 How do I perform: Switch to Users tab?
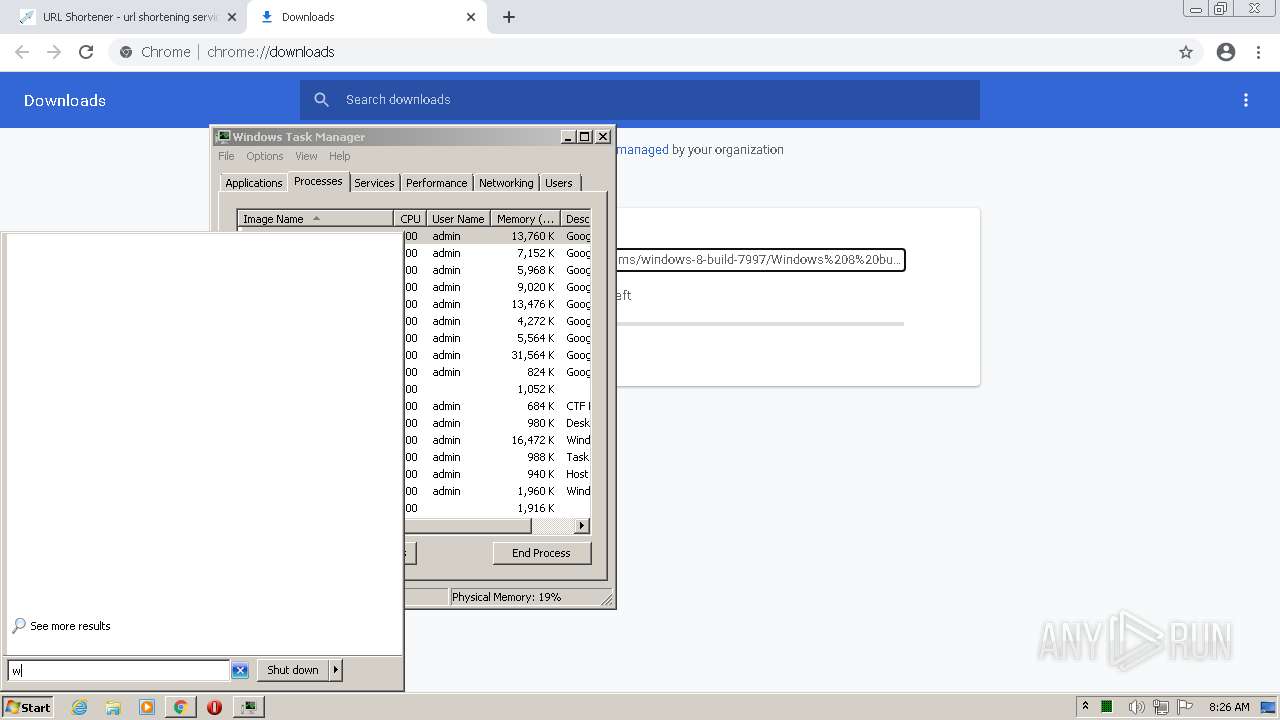tap(559, 183)
